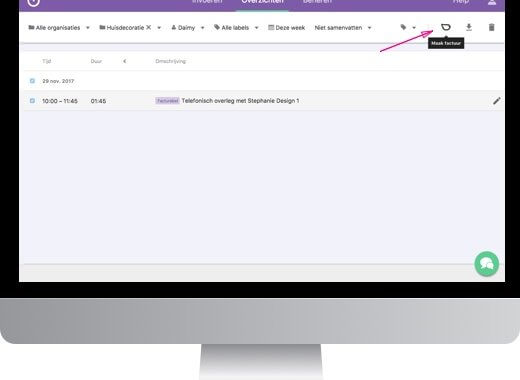Open the user account profile icon
The image size is (520, 380).
coord(492,2)
